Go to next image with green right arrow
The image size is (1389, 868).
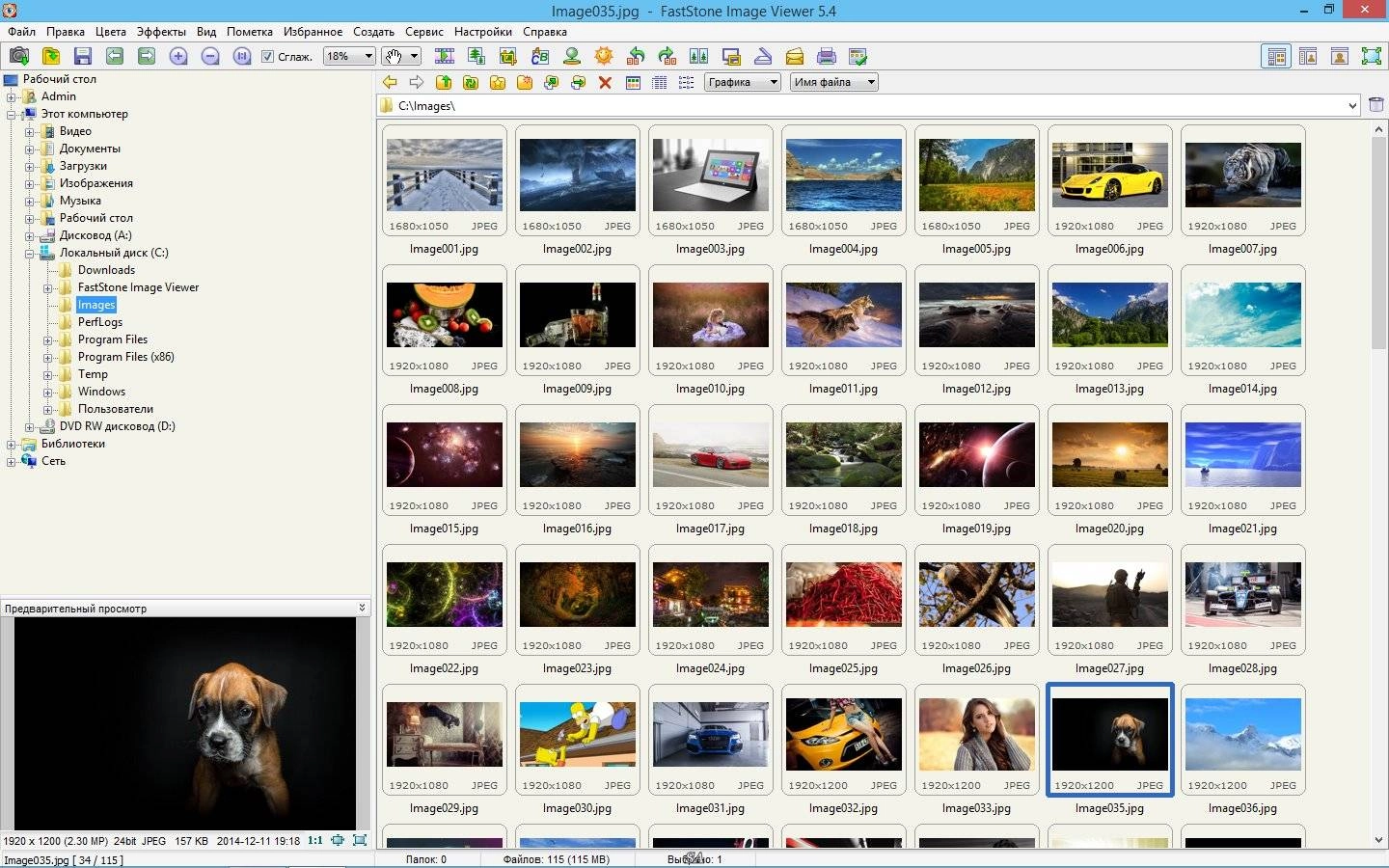pos(147,56)
